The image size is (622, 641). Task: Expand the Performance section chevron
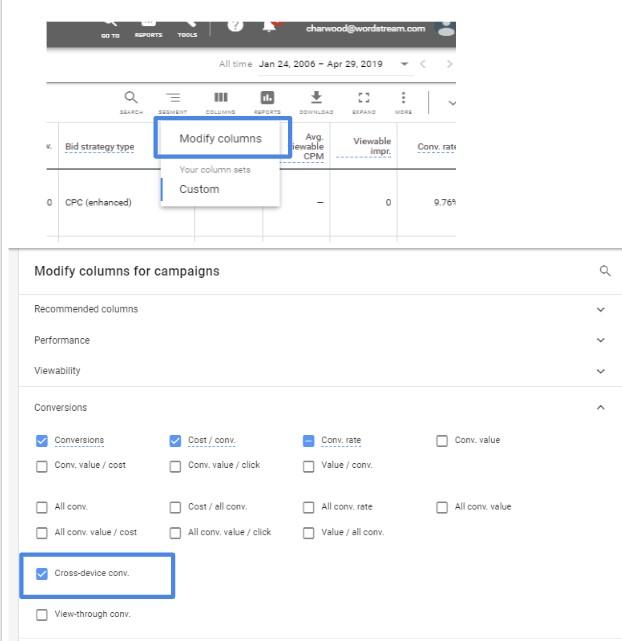point(600,340)
